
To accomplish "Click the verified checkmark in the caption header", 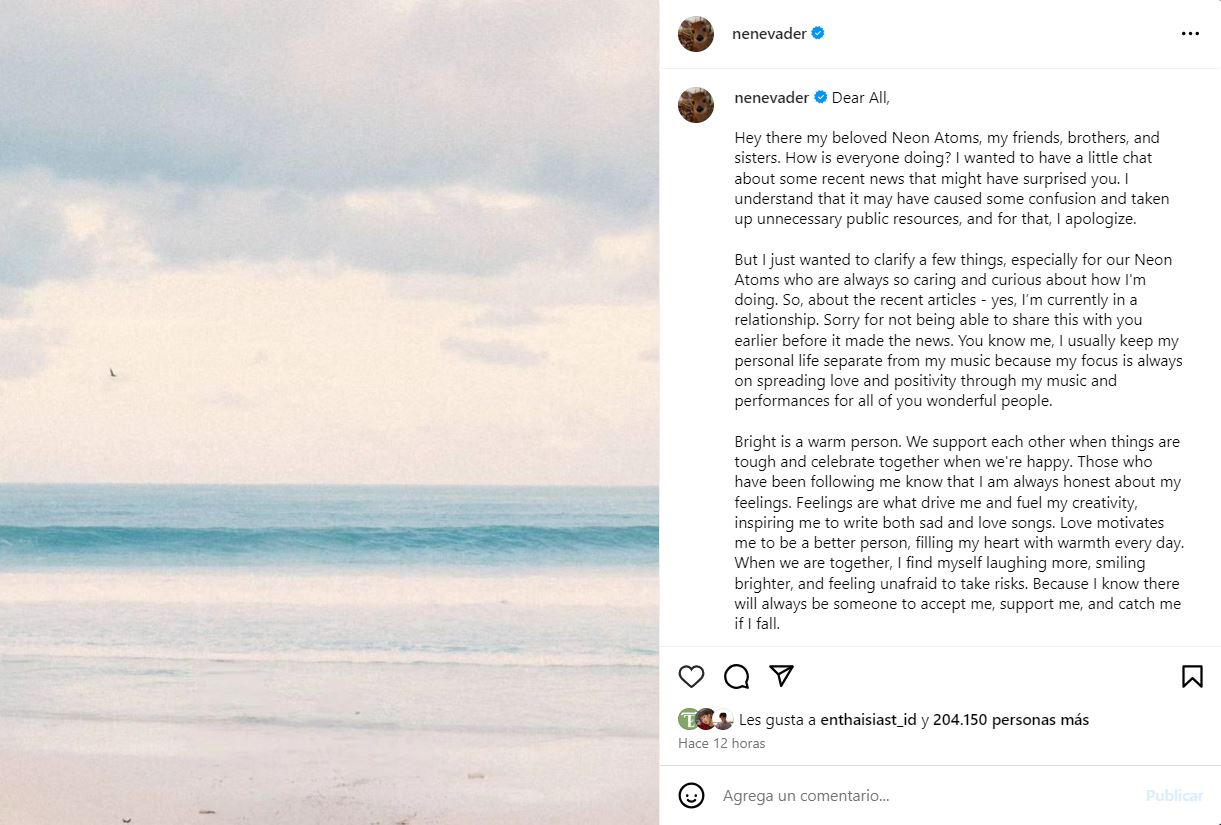I will click(823, 97).
